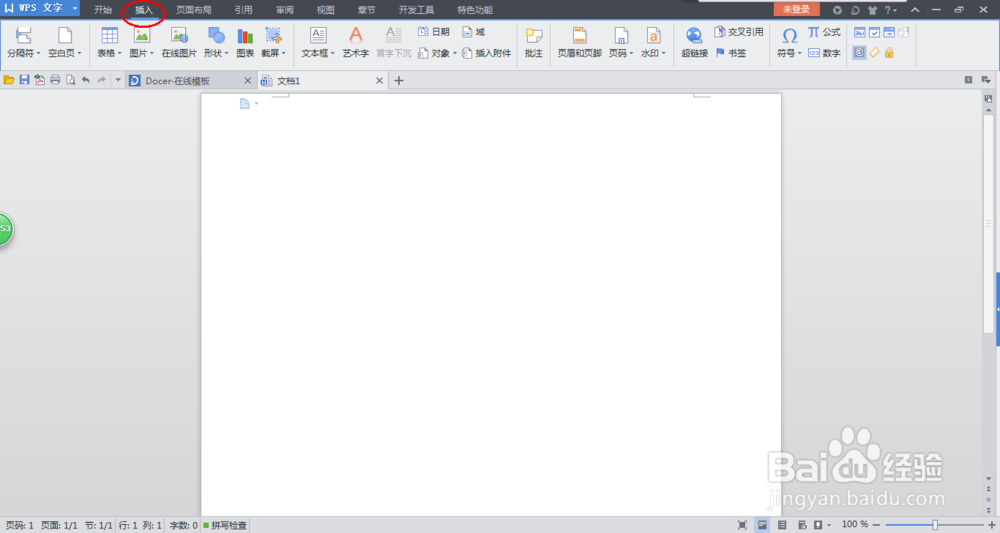Viewport: 1000px width, 533px height.
Task: Open the 页码 page number dropdown
Action: (x=621, y=43)
